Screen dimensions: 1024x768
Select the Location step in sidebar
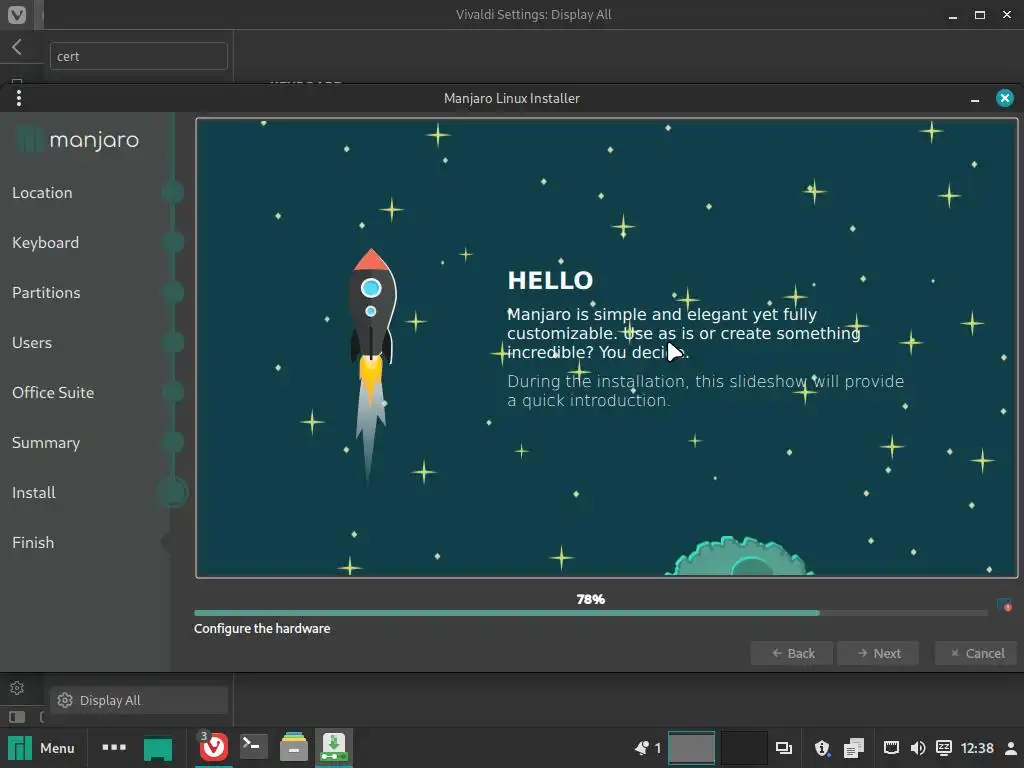(x=42, y=193)
